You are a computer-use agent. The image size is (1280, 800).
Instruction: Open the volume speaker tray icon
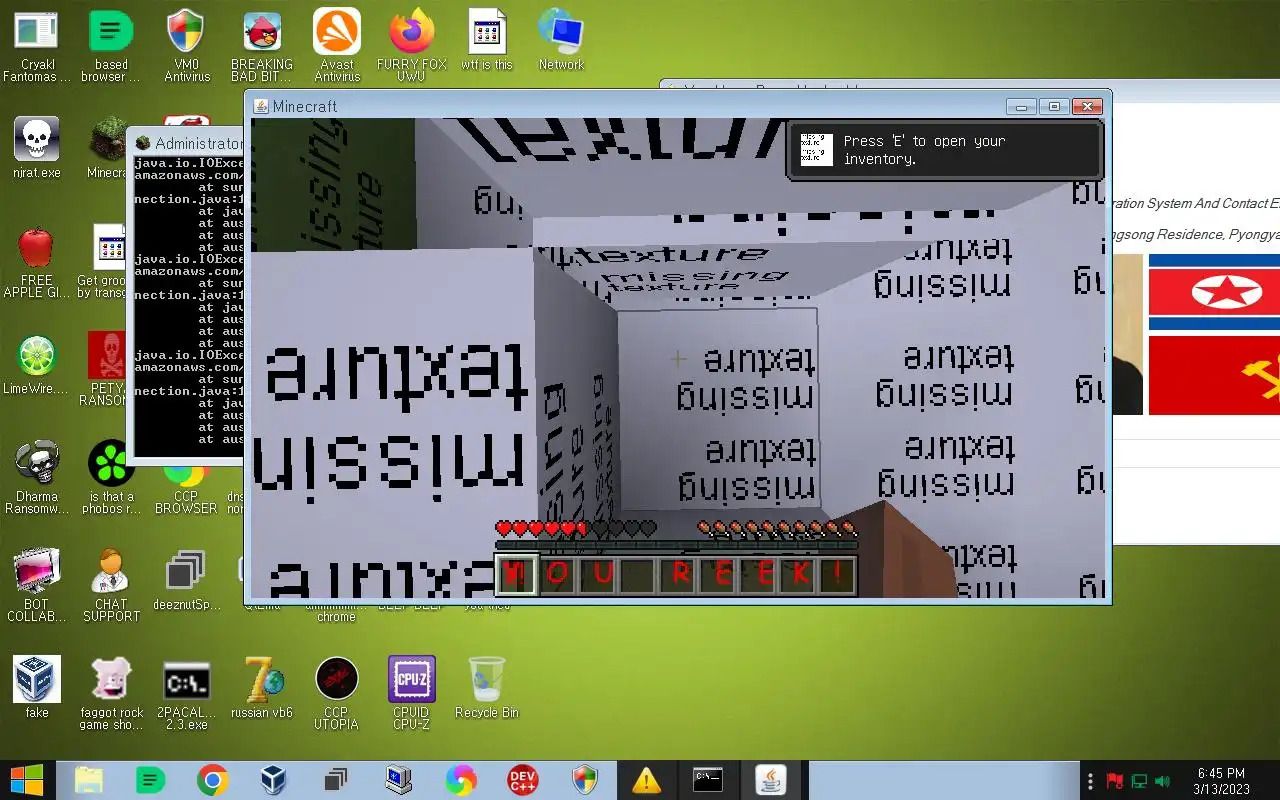pyautogui.click(x=1162, y=780)
